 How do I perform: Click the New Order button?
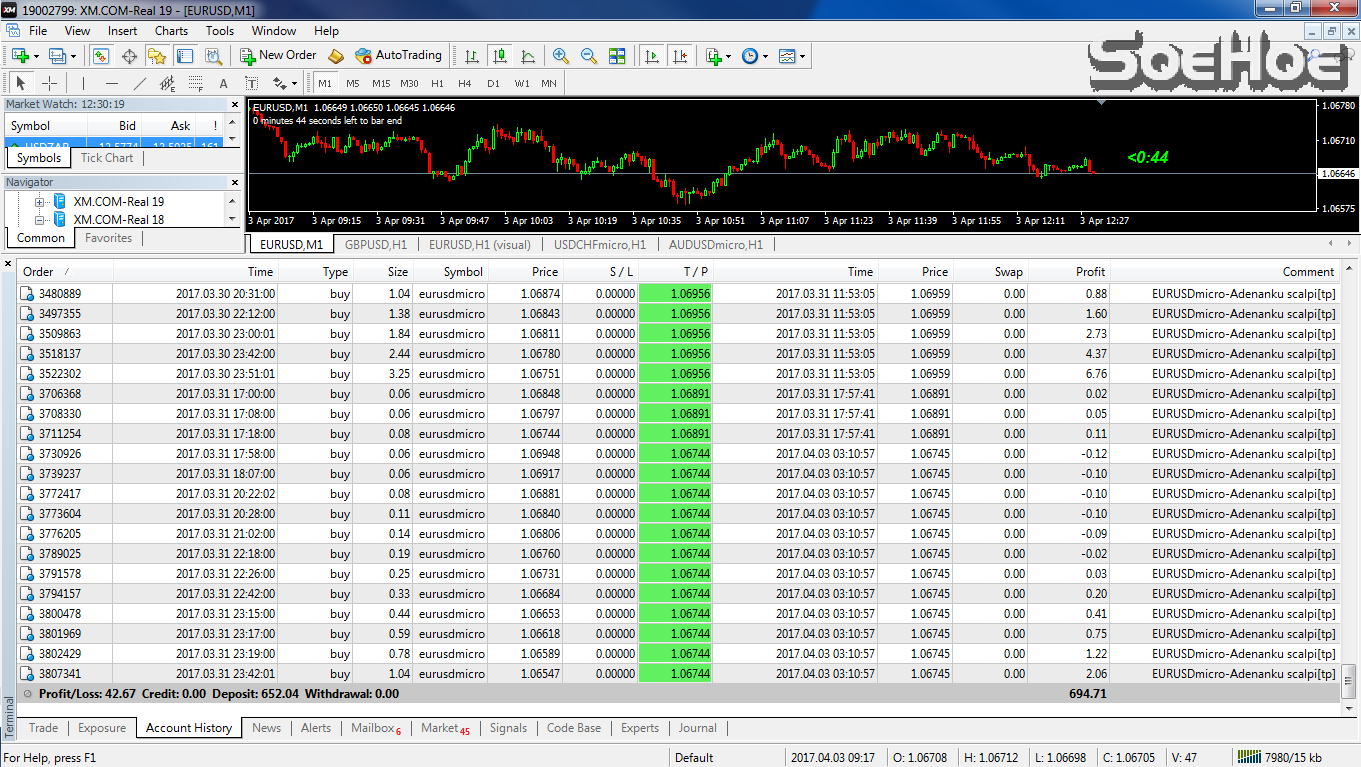(x=278, y=56)
